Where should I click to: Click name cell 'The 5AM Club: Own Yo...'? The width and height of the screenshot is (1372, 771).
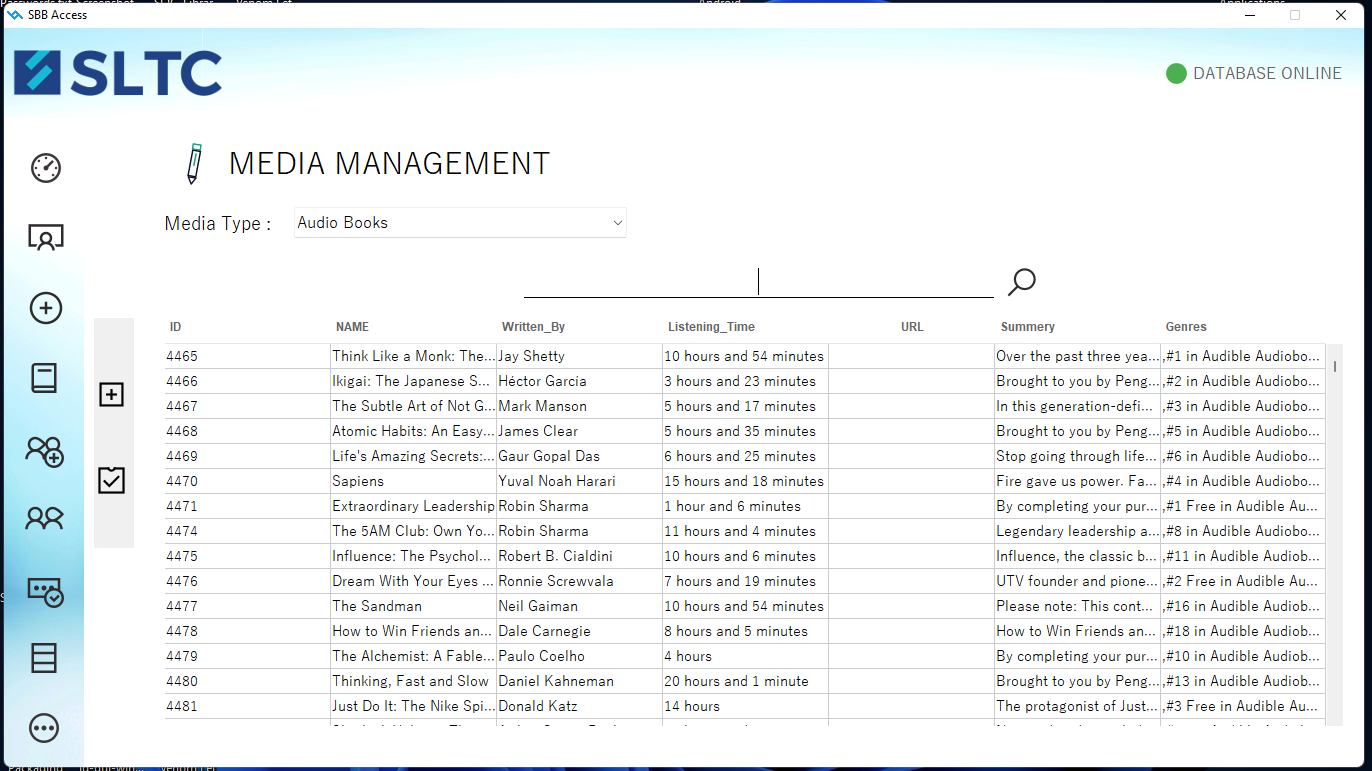[x=414, y=531]
